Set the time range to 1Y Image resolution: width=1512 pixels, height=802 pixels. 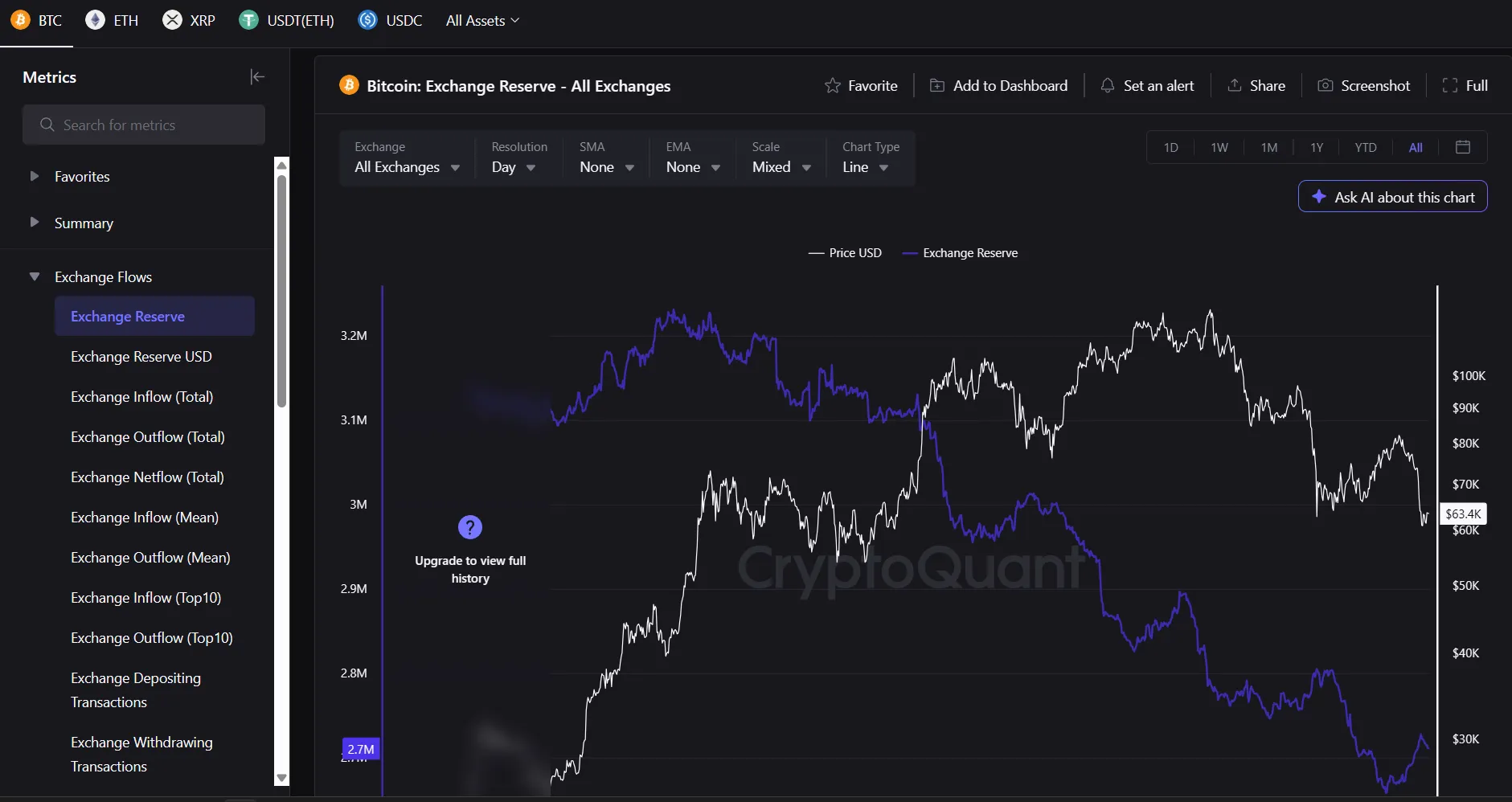pos(1317,147)
